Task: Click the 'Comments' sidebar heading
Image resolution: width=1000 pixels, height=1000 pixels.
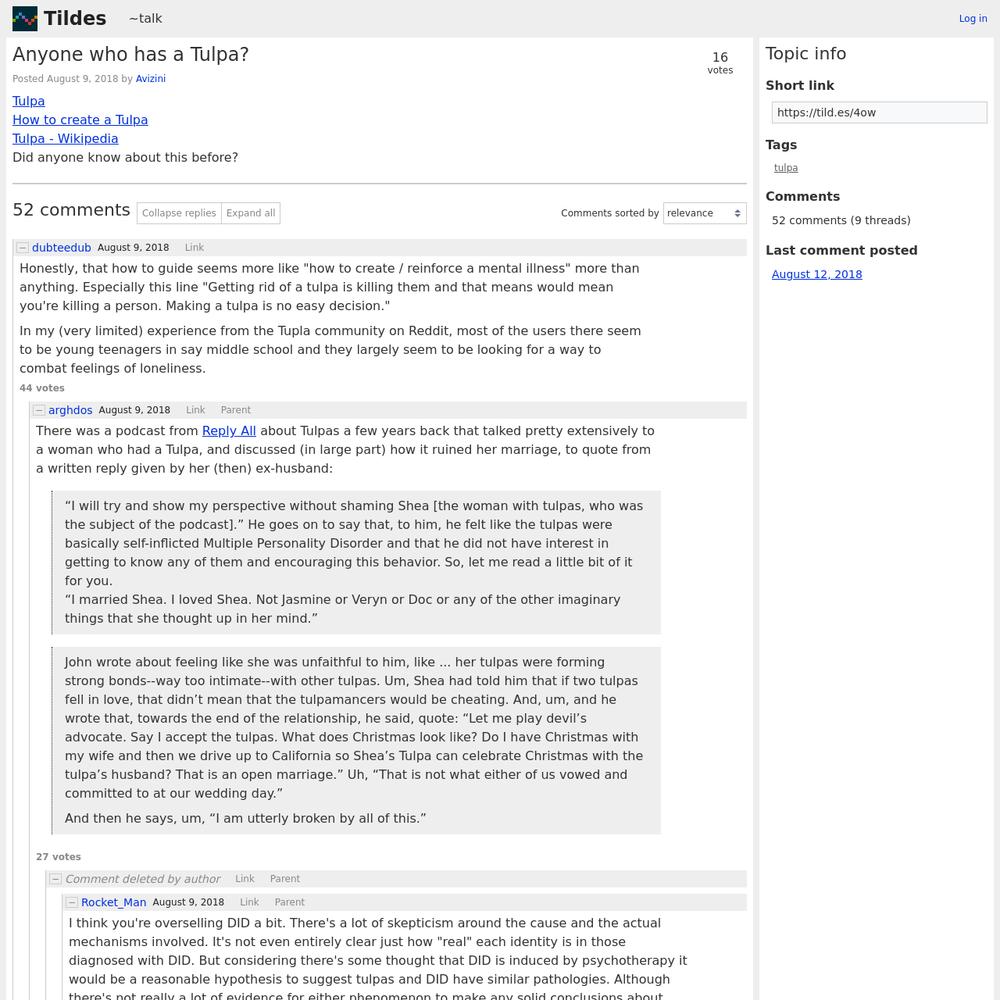Action: [803, 196]
